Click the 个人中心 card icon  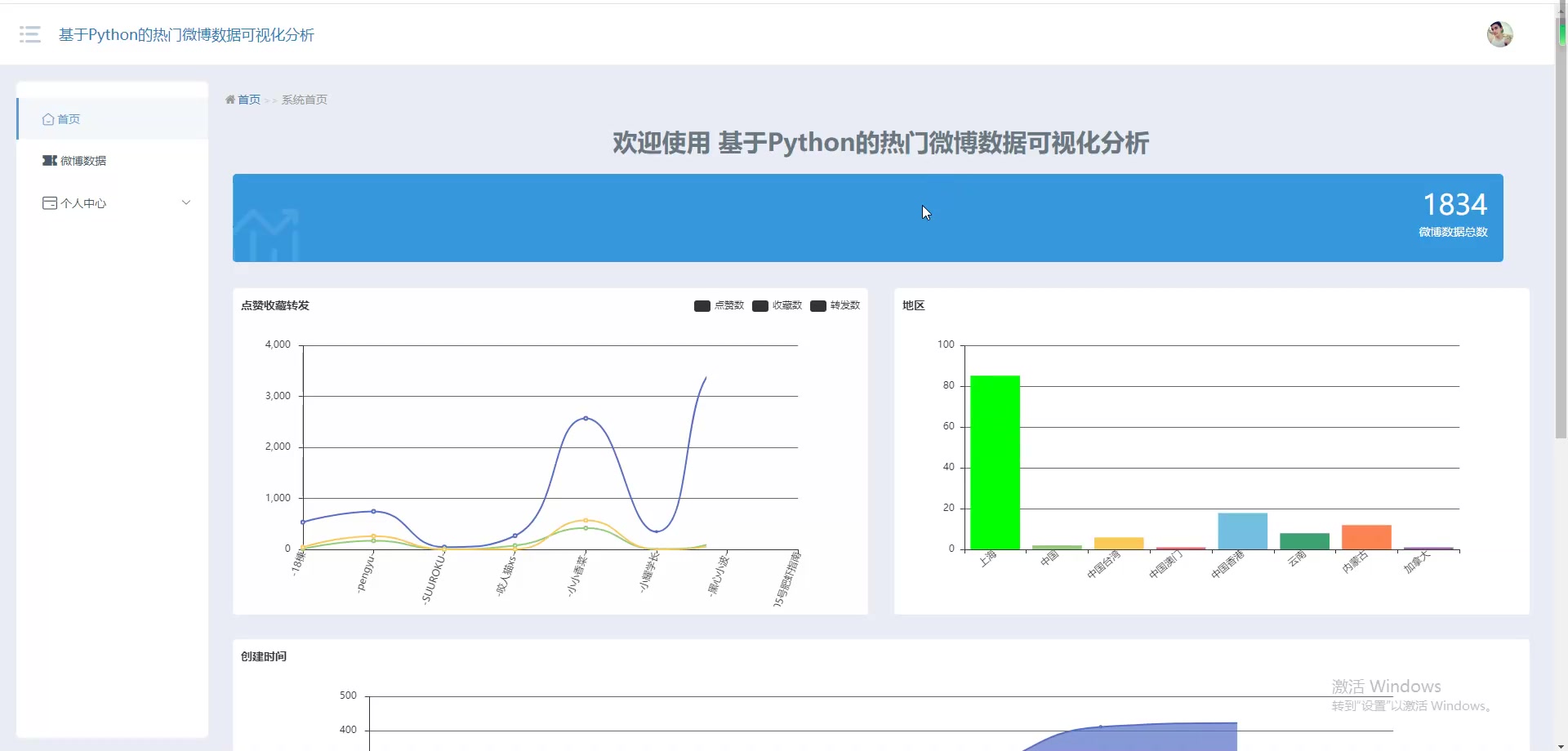50,203
